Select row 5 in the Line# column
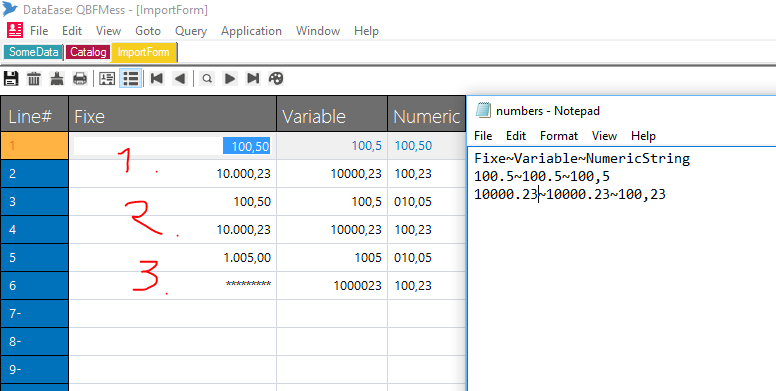776x391 pixels. point(35,257)
